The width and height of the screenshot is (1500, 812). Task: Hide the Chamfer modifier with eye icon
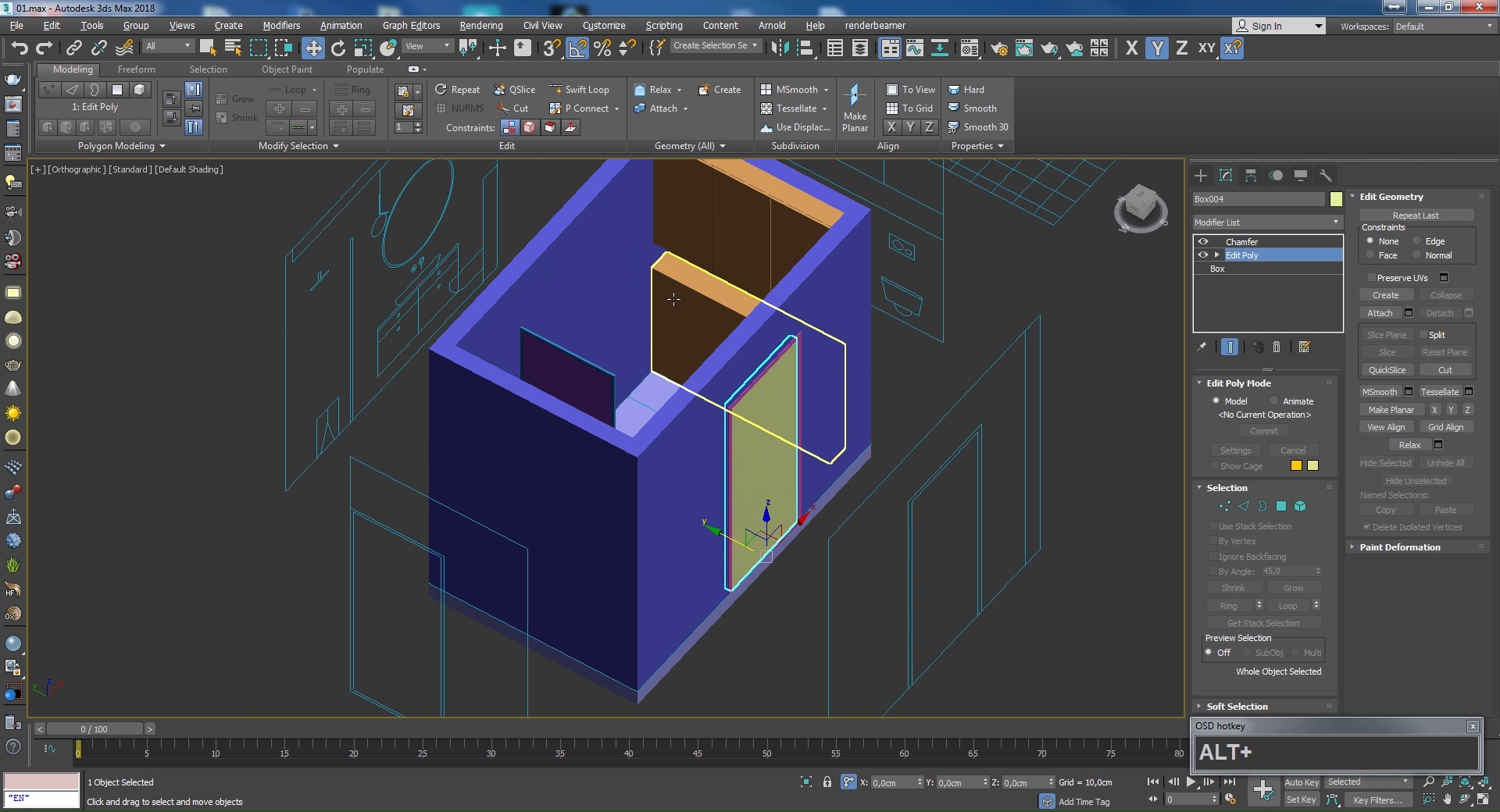(x=1203, y=242)
